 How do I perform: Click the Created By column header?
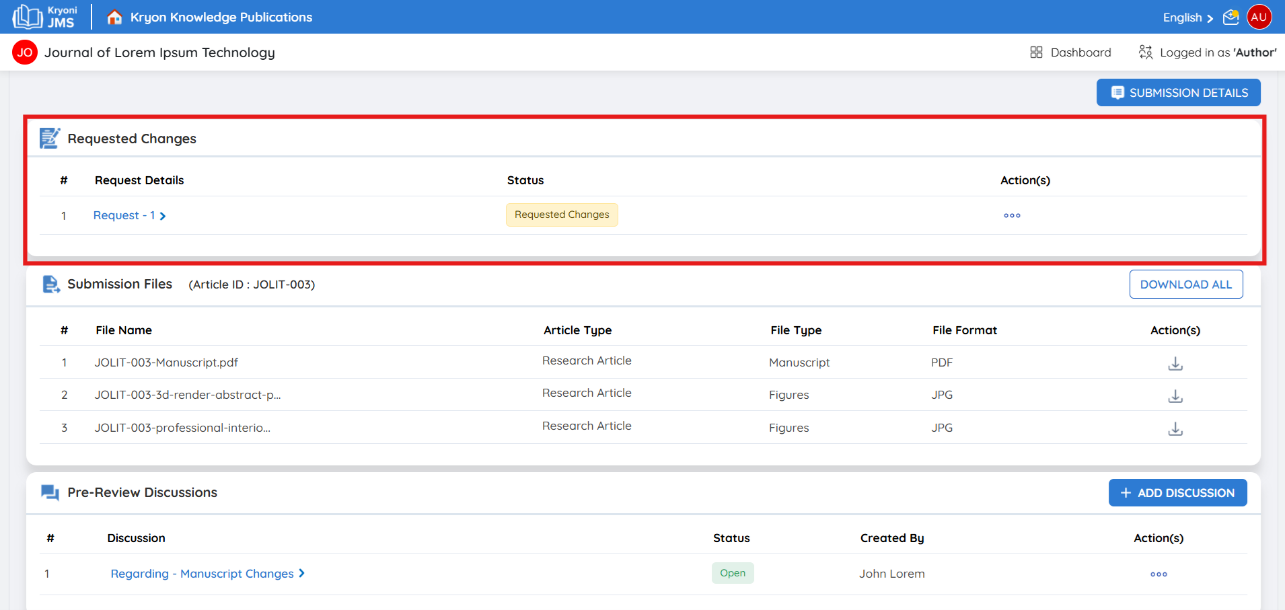892,538
